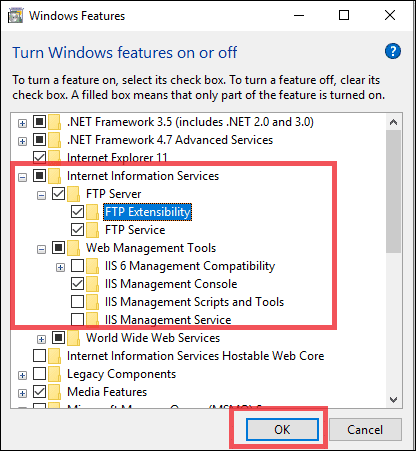The image size is (416, 451).
Task: Expand the Media Features node
Action: click(x=22, y=394)
